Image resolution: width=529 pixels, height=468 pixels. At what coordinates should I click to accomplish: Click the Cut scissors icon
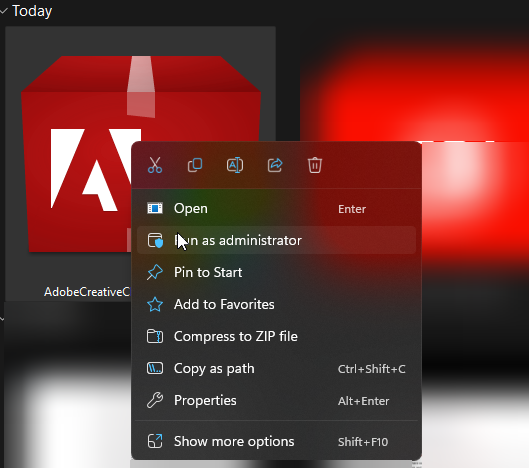(x=155, y=165)
